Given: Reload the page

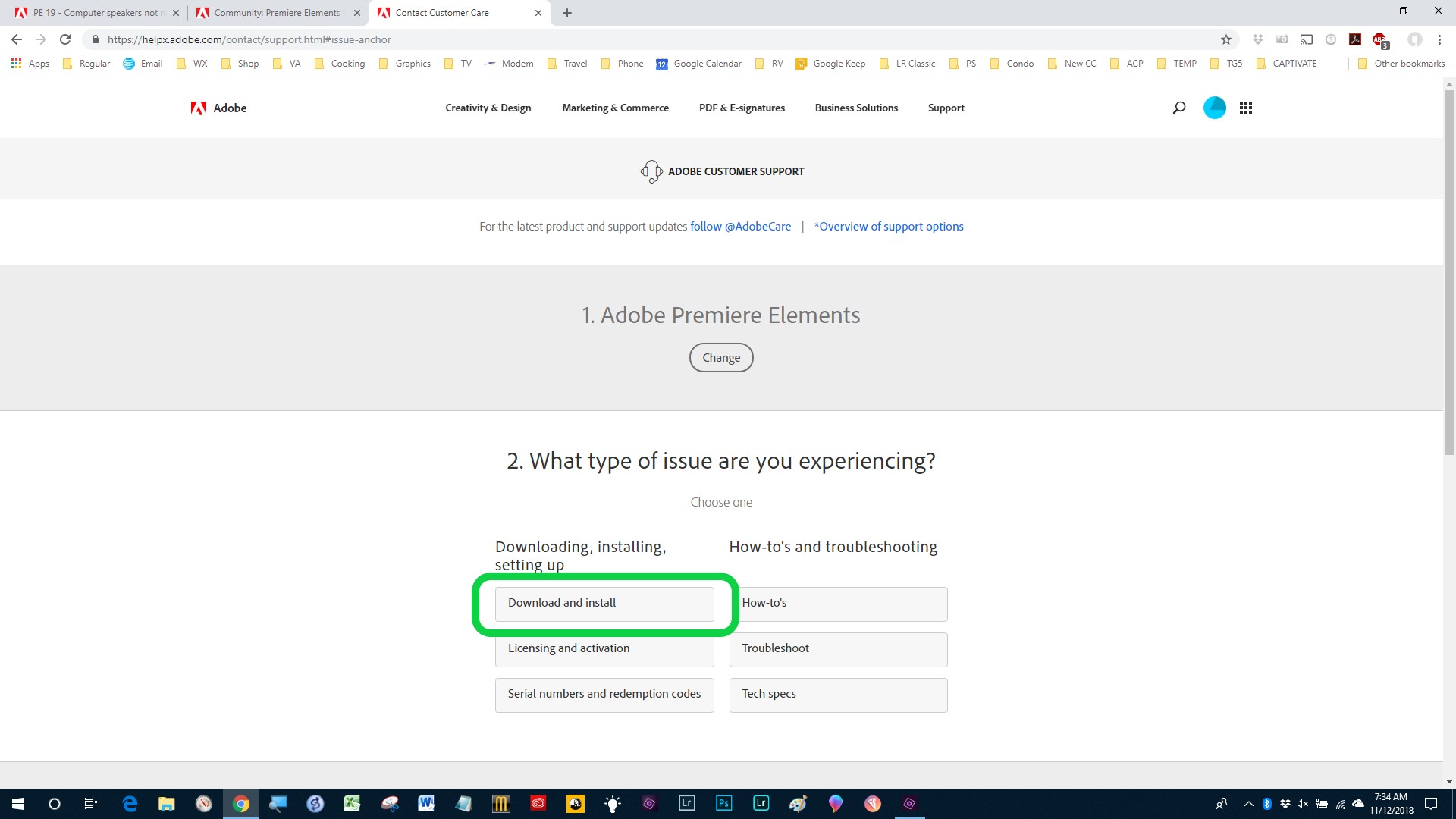Looking at the screenshot, I should [65, 39].
